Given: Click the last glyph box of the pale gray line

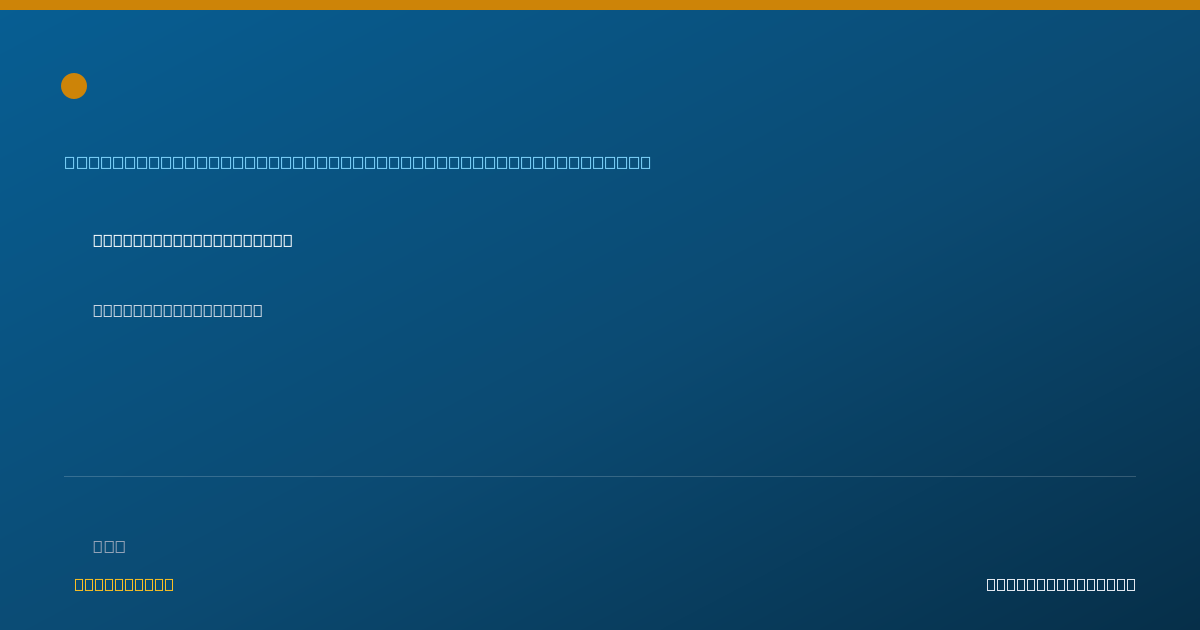Looking at the screenshot, I should point(258,310).
